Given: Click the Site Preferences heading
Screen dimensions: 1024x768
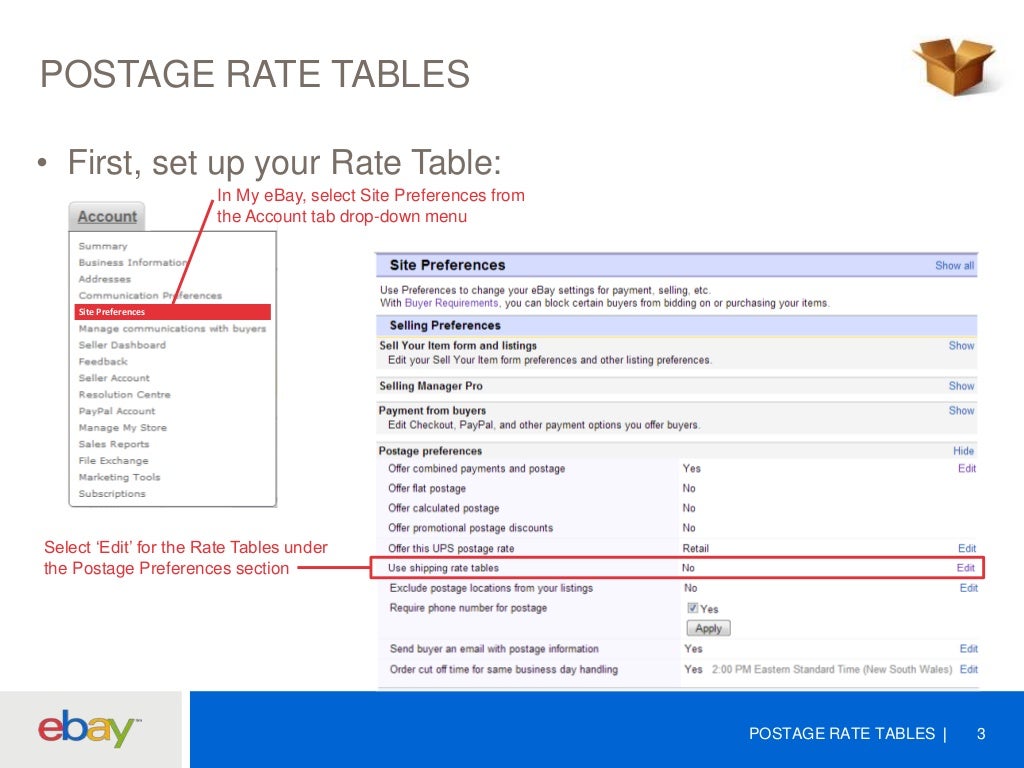Looking at the screenshot, I should click(447, 265).
